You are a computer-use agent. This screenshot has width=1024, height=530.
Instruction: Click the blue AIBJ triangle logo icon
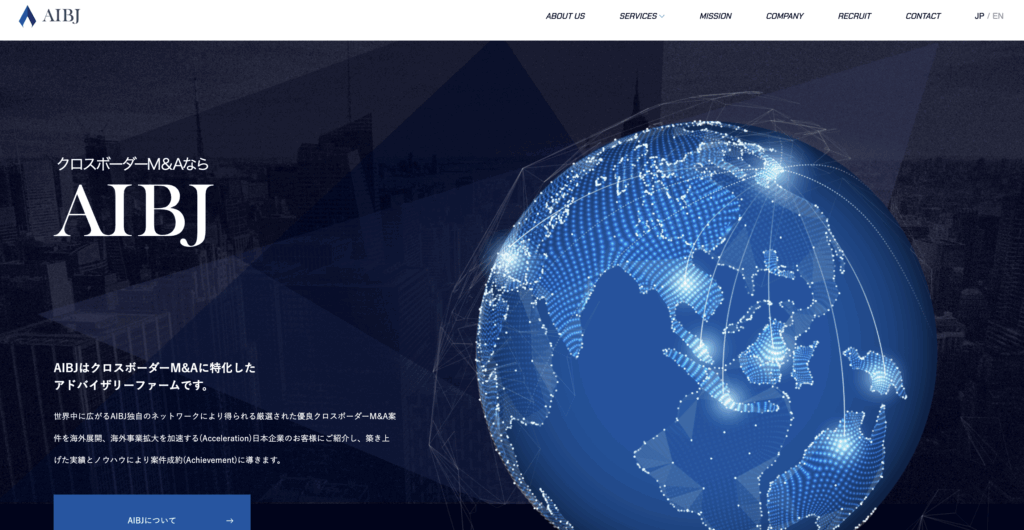(28, 16)
